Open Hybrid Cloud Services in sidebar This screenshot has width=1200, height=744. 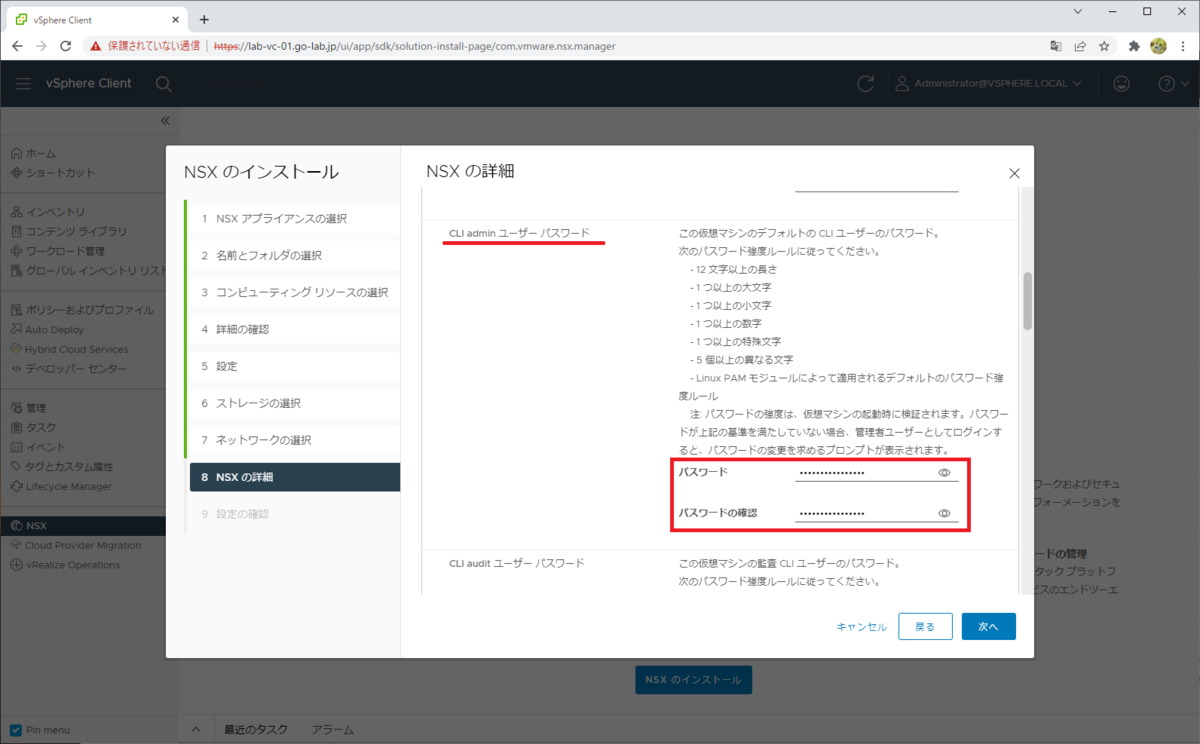coord(69,349)
